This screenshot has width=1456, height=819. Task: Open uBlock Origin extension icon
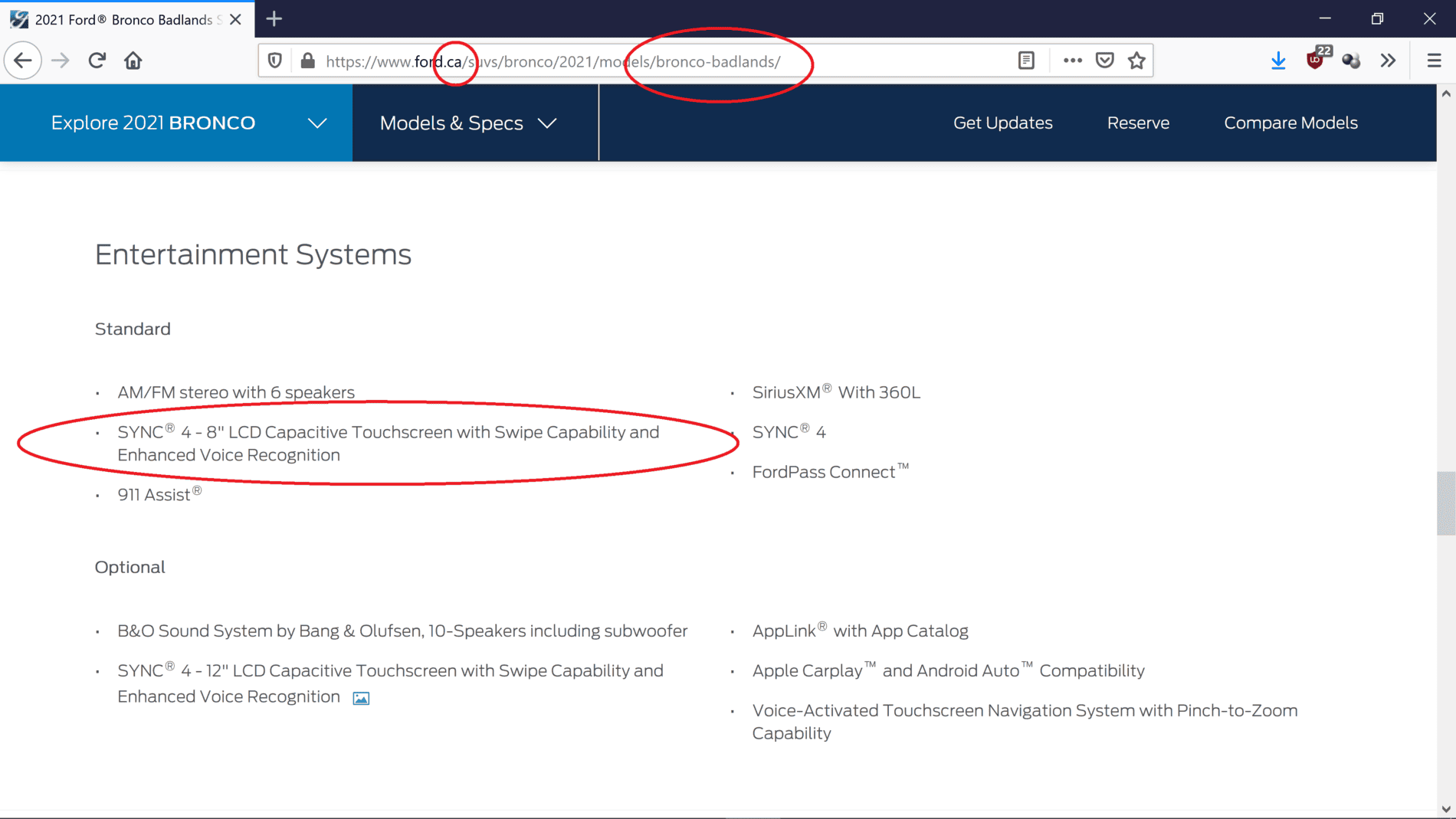pyautogui.click(x=1317, y=59)
